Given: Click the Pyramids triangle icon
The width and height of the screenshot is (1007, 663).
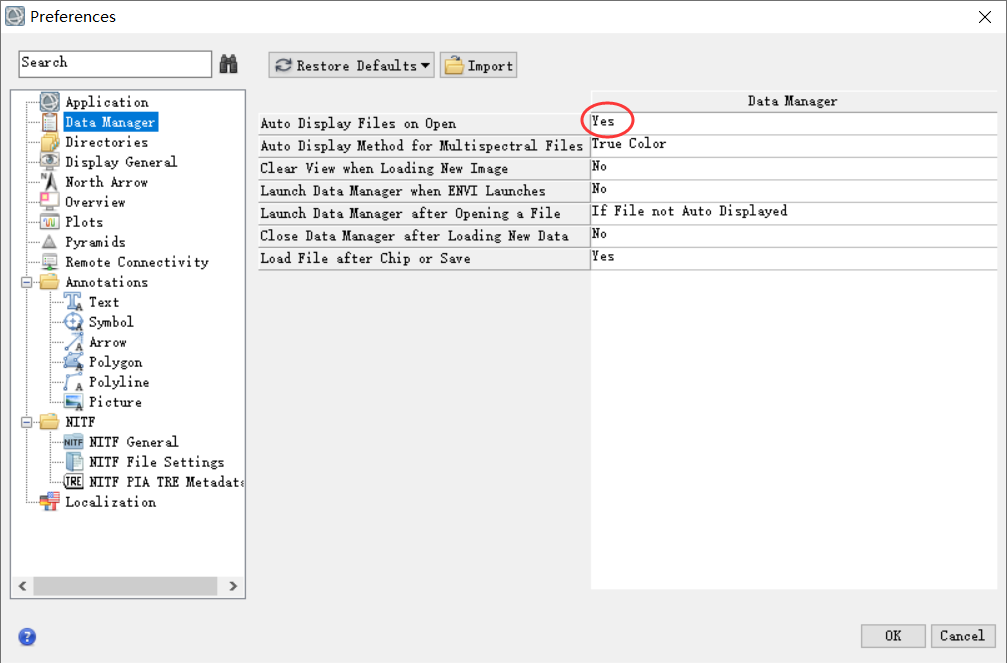Looking at the screenshot, I should click(49, 242).
